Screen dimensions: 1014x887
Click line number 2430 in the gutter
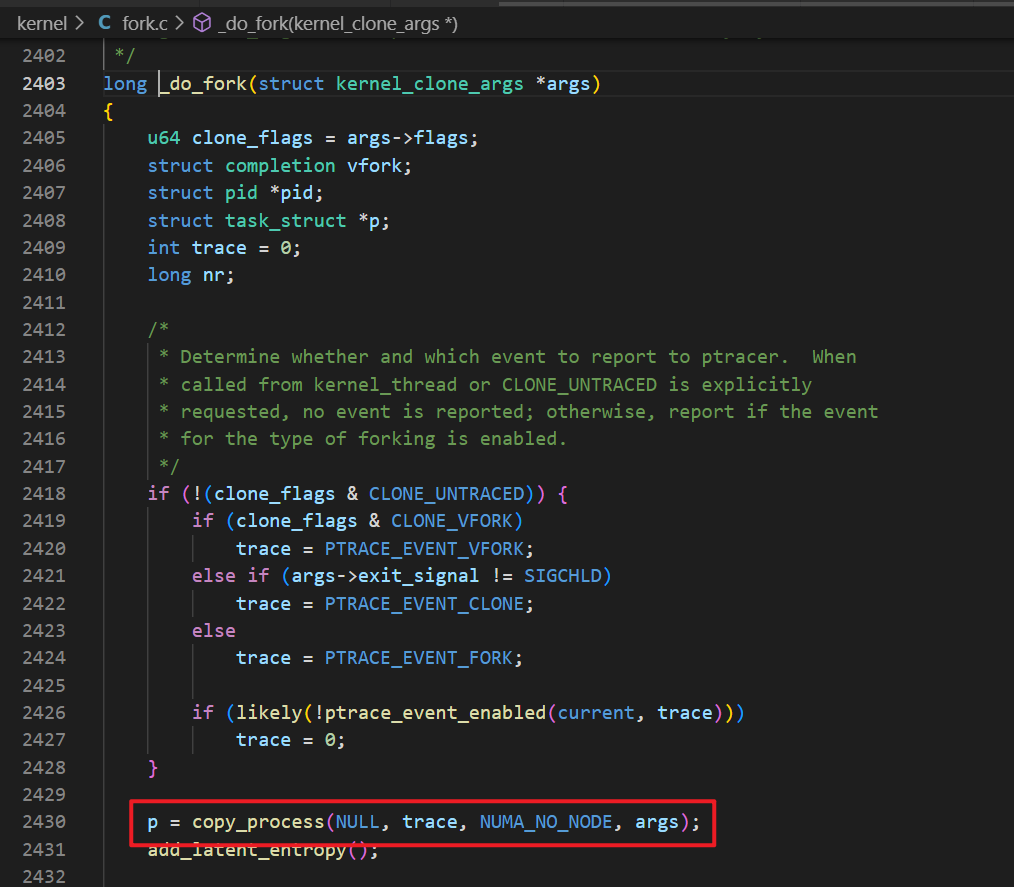(44, 822)
